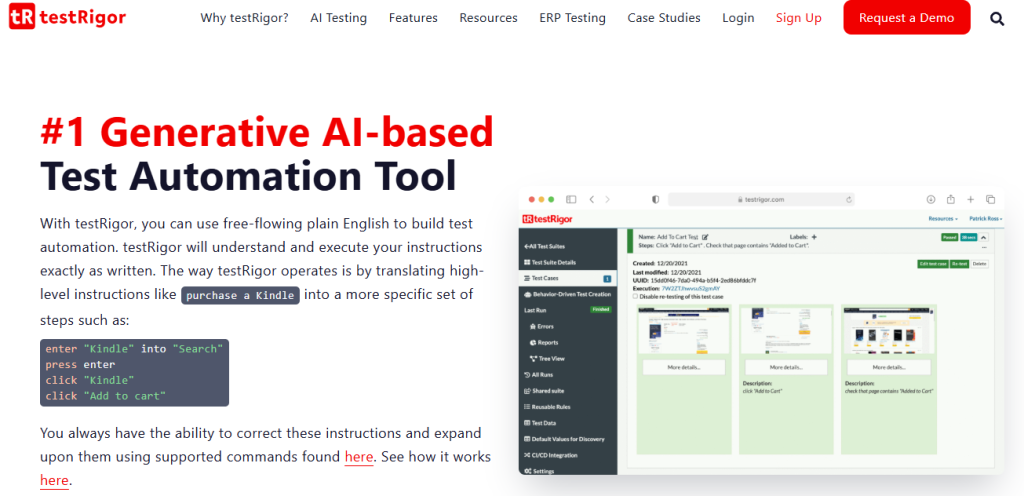This screenshot has height=496, width=1024.
Task: Click the downloads icon in the demo browser
Action: tap(931, 199)
